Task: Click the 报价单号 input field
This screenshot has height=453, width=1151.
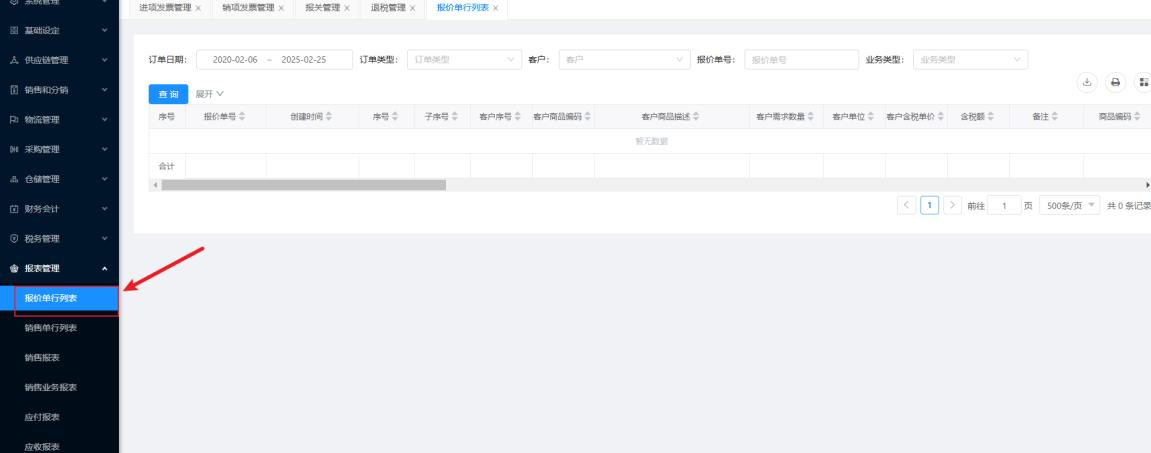Action: 801,60
